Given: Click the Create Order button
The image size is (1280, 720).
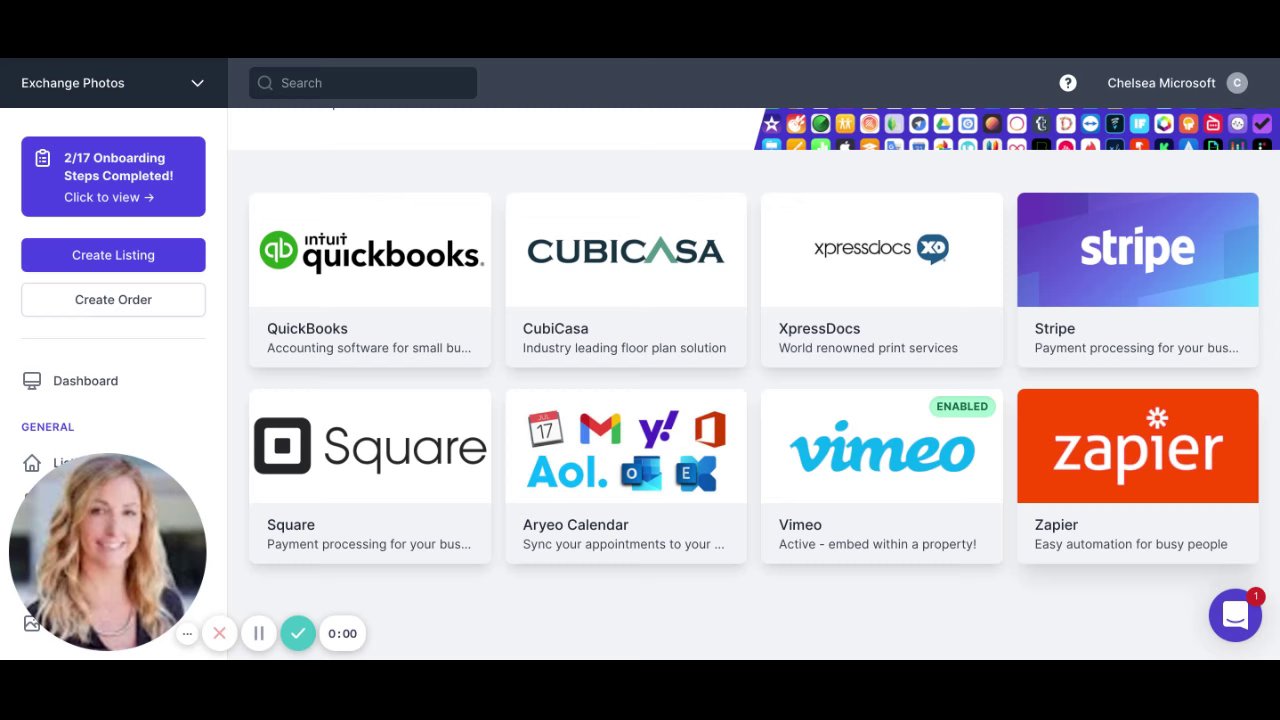Looking at the screenshot, I should click(x=113, y=299).
